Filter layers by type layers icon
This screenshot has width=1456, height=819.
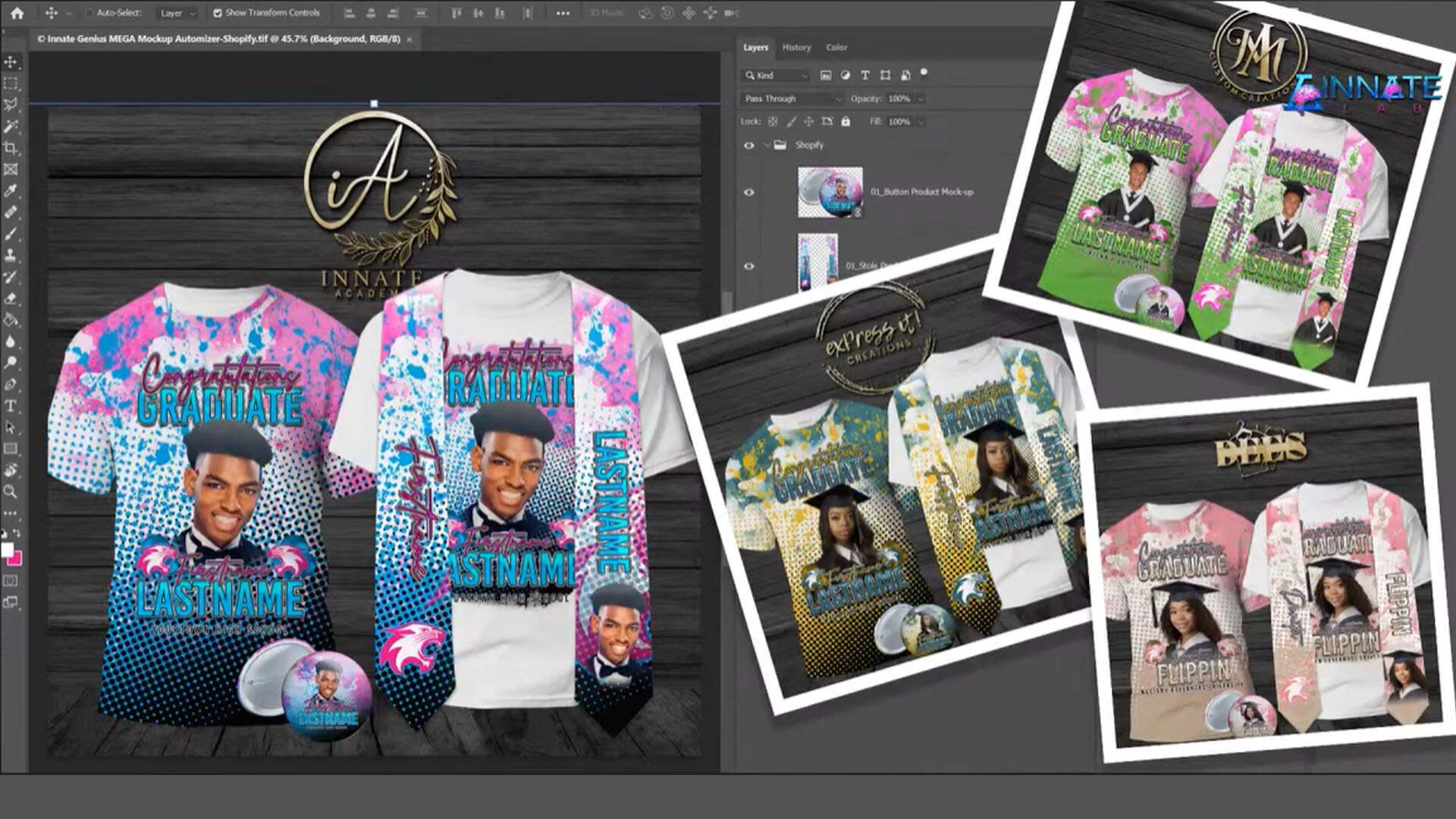pyautogui.click(x=864, y=75)
